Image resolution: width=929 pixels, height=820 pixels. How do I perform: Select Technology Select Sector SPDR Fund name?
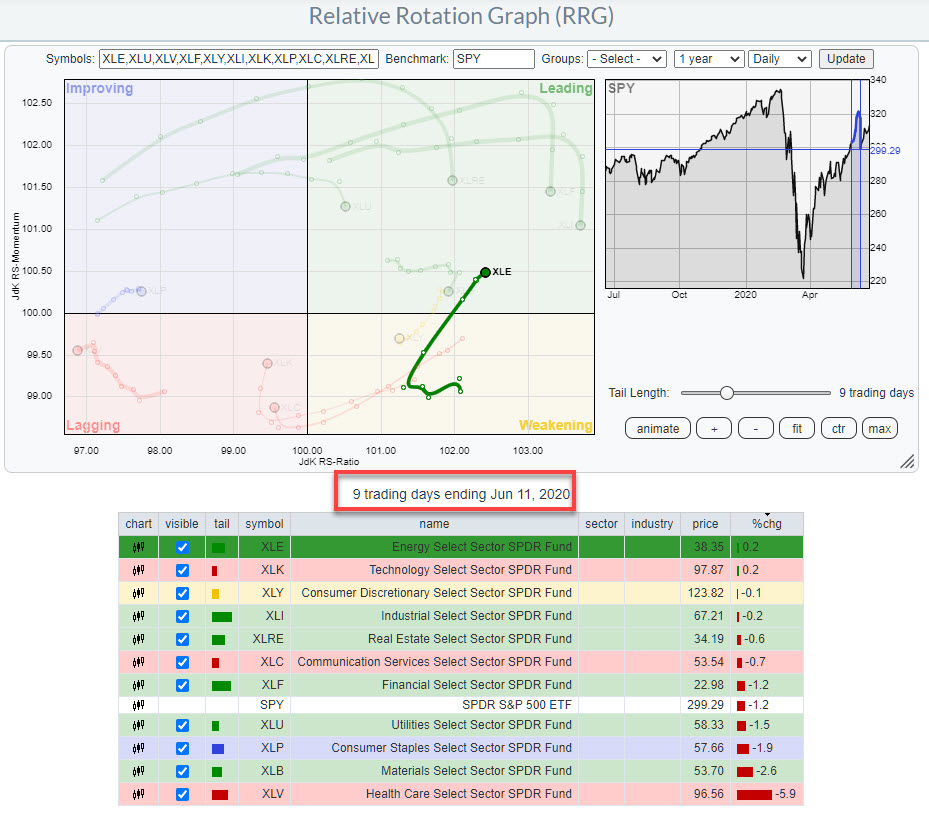point(470,570)
